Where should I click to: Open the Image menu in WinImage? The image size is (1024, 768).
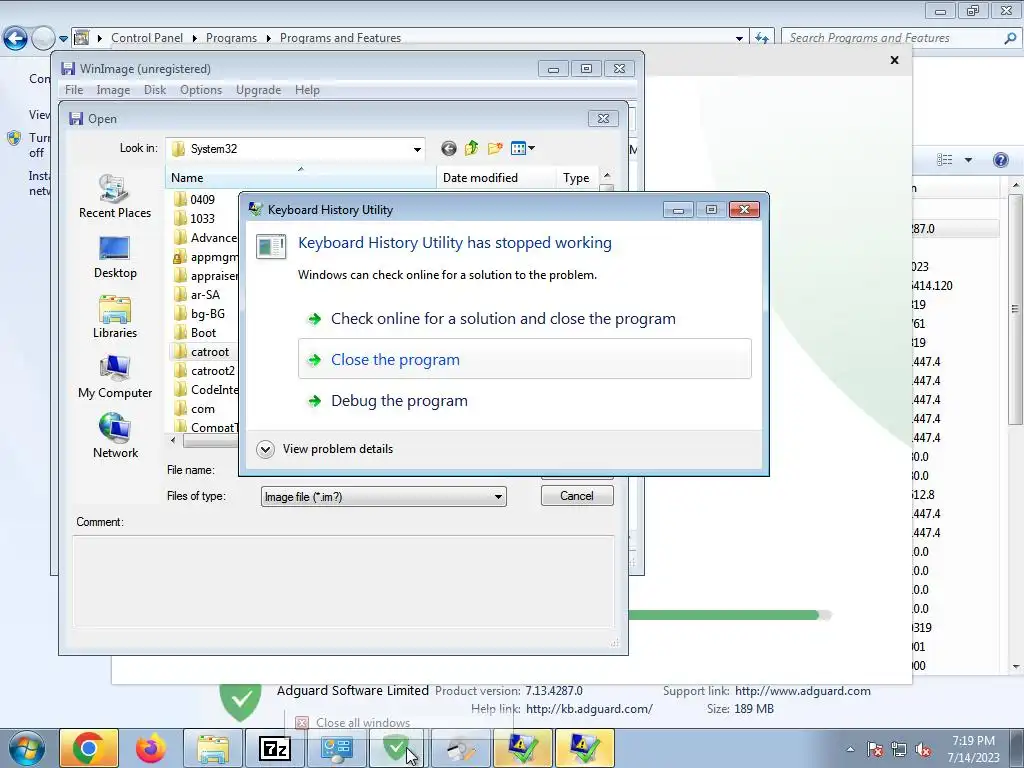(113, 89)
